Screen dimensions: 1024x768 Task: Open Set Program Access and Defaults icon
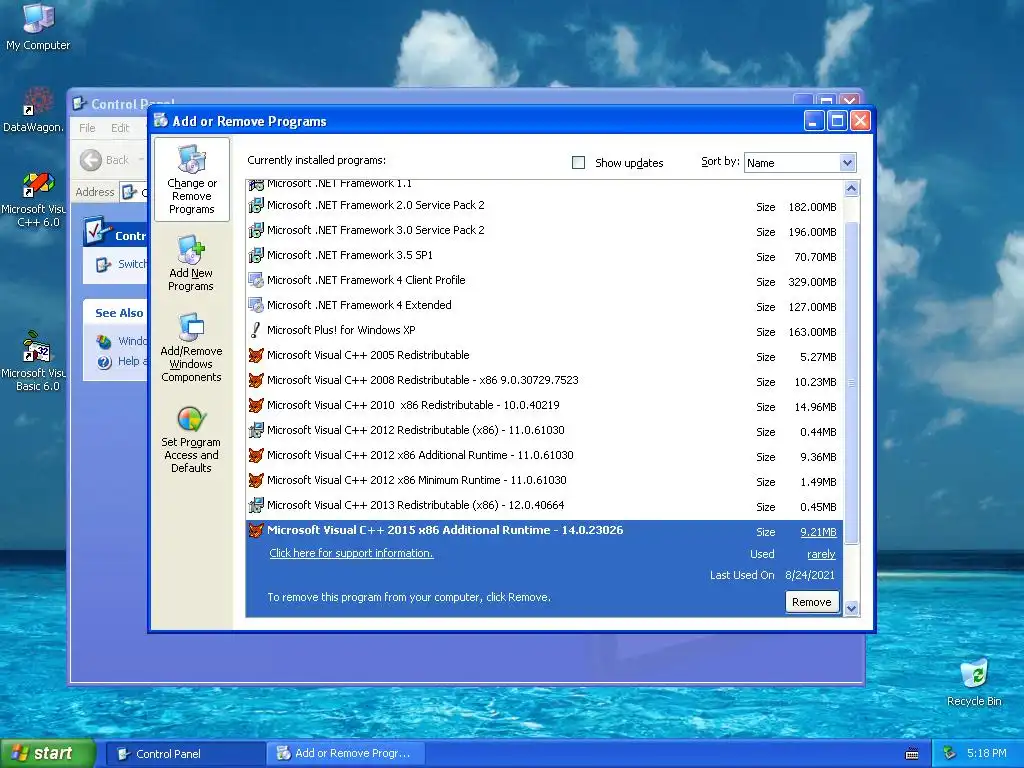pyautogui.click(x=191, y=439)
